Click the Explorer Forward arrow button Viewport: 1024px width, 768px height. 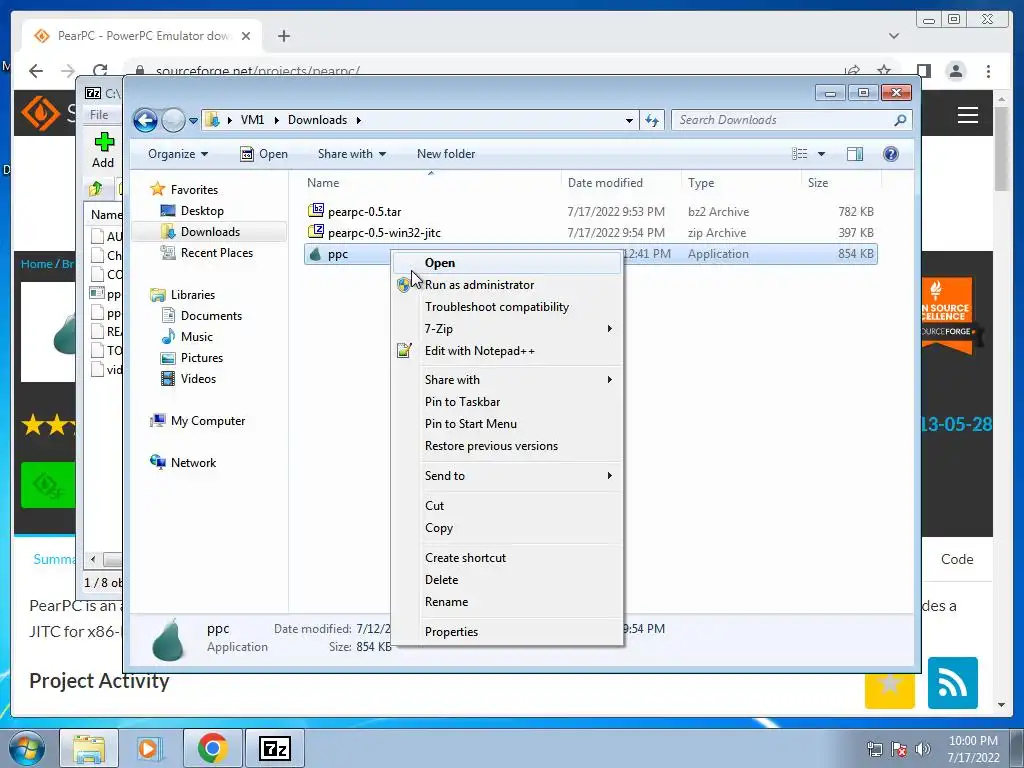click(173, 120)
